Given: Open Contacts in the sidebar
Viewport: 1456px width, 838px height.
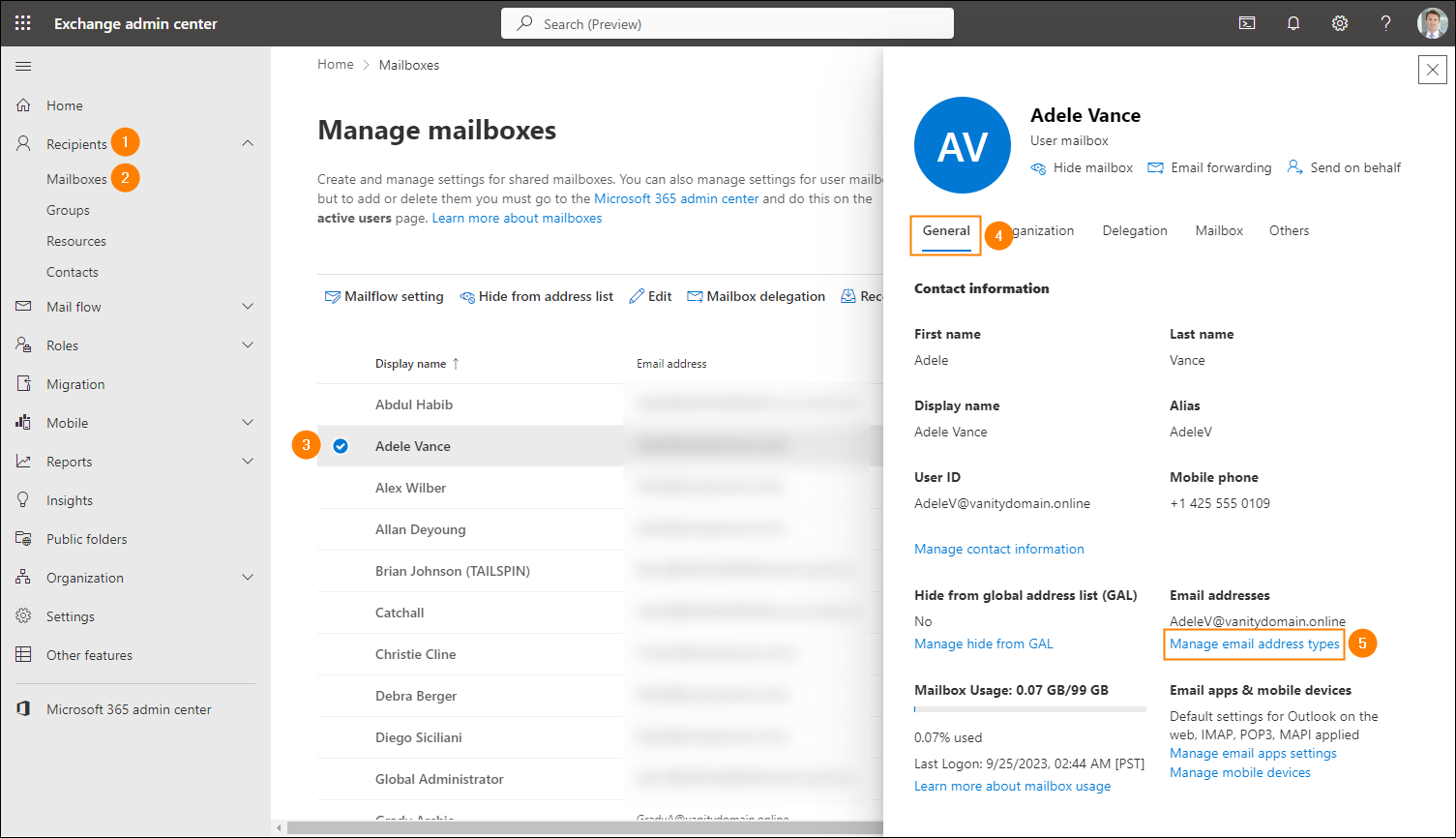Looking at the screenshot, I should [73, 272].
